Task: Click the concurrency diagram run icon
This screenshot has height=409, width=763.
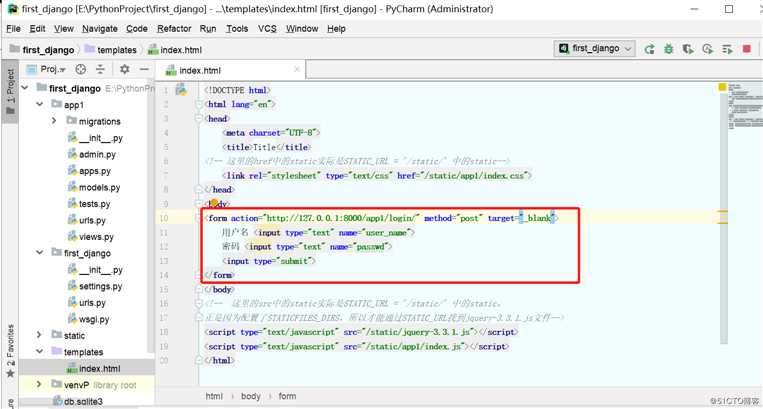Action: [x=727, y=49]
